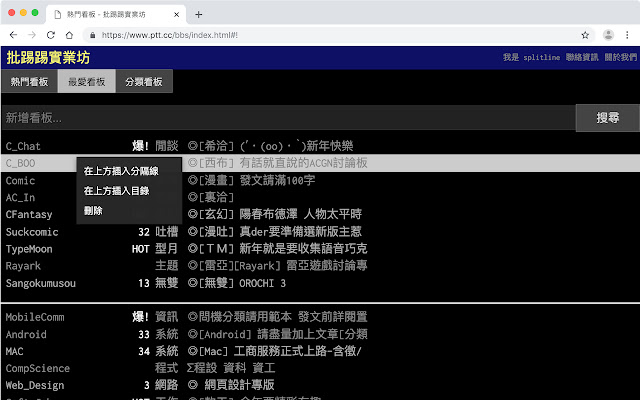This screenshot has height=400, width=640.
Task: Open the CompScience board
Action: pyautogui.click(x=38, y=368)
